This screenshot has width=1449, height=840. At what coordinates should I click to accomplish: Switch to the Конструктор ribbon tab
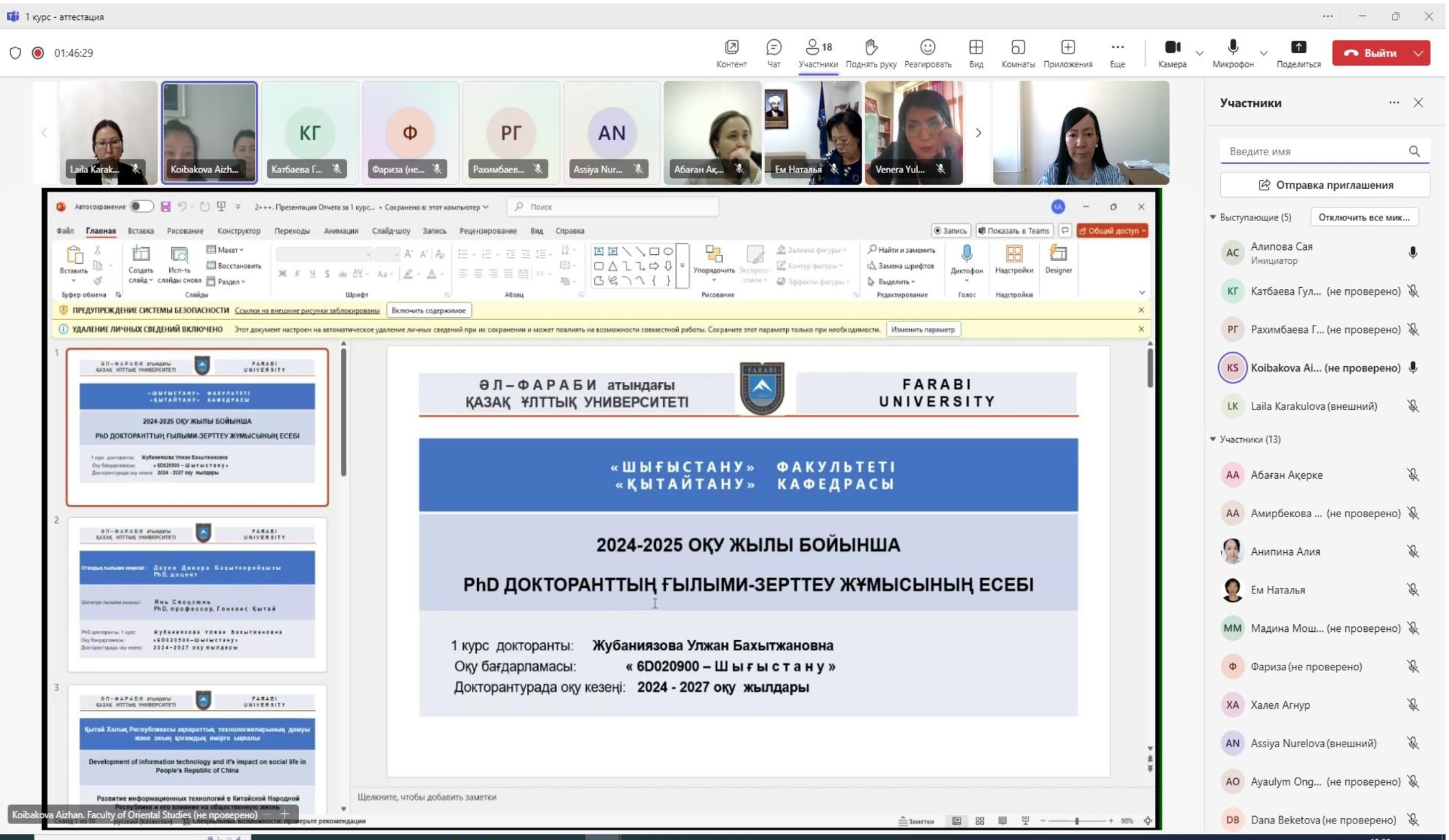(239, 231)
